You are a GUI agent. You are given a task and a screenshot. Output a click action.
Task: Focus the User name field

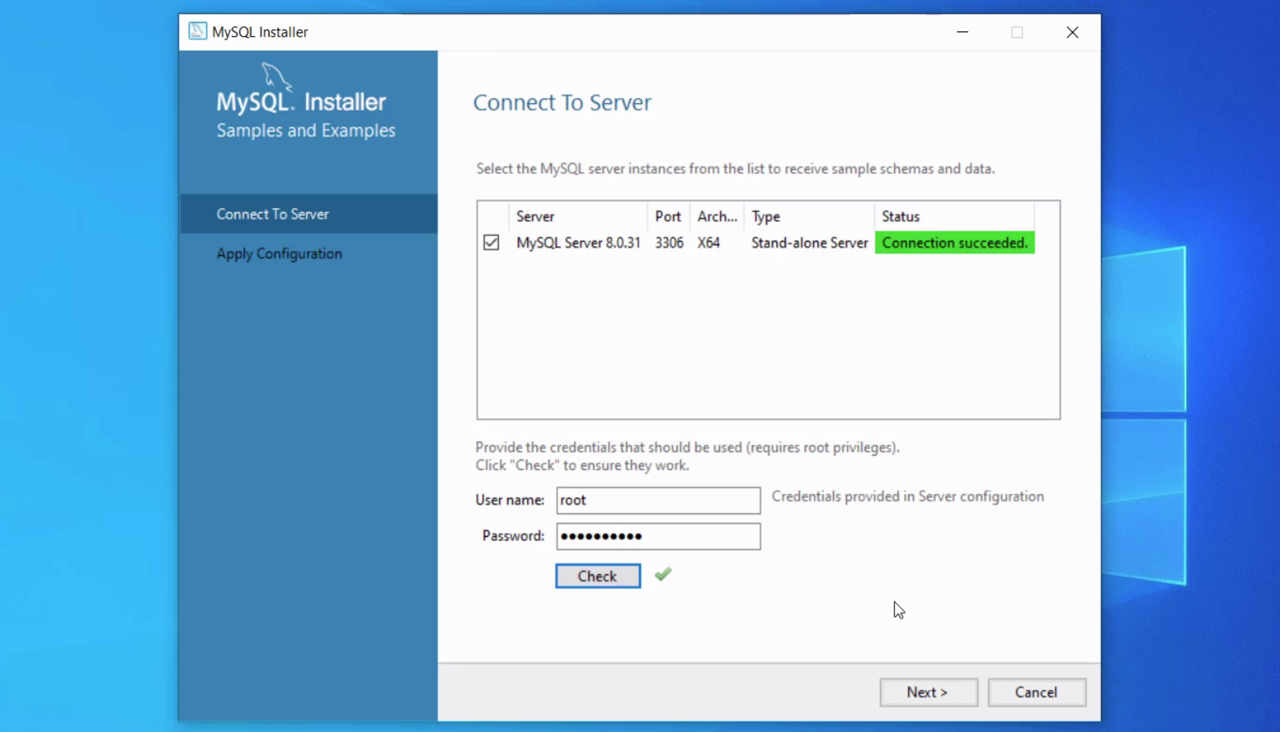[658, 500]
